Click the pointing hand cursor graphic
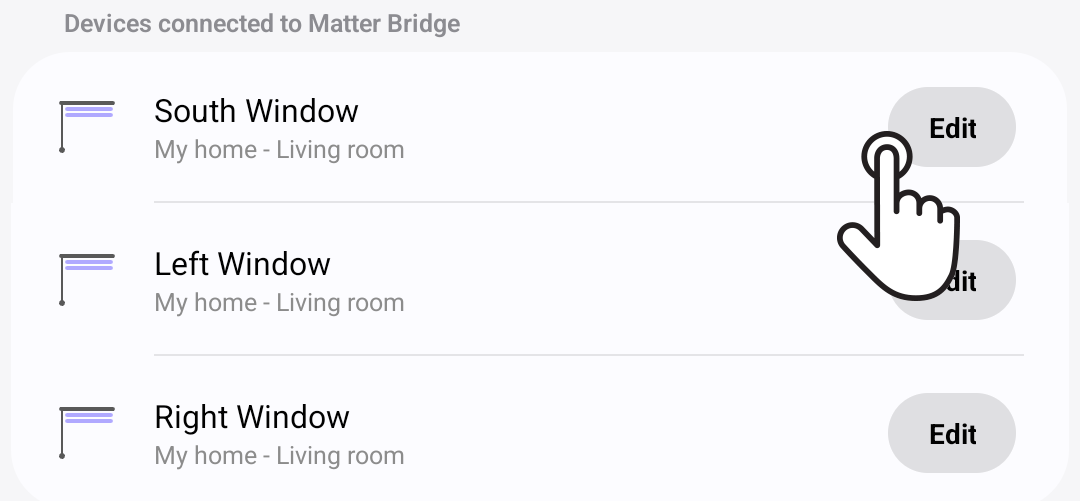 [x=898, y=216]
